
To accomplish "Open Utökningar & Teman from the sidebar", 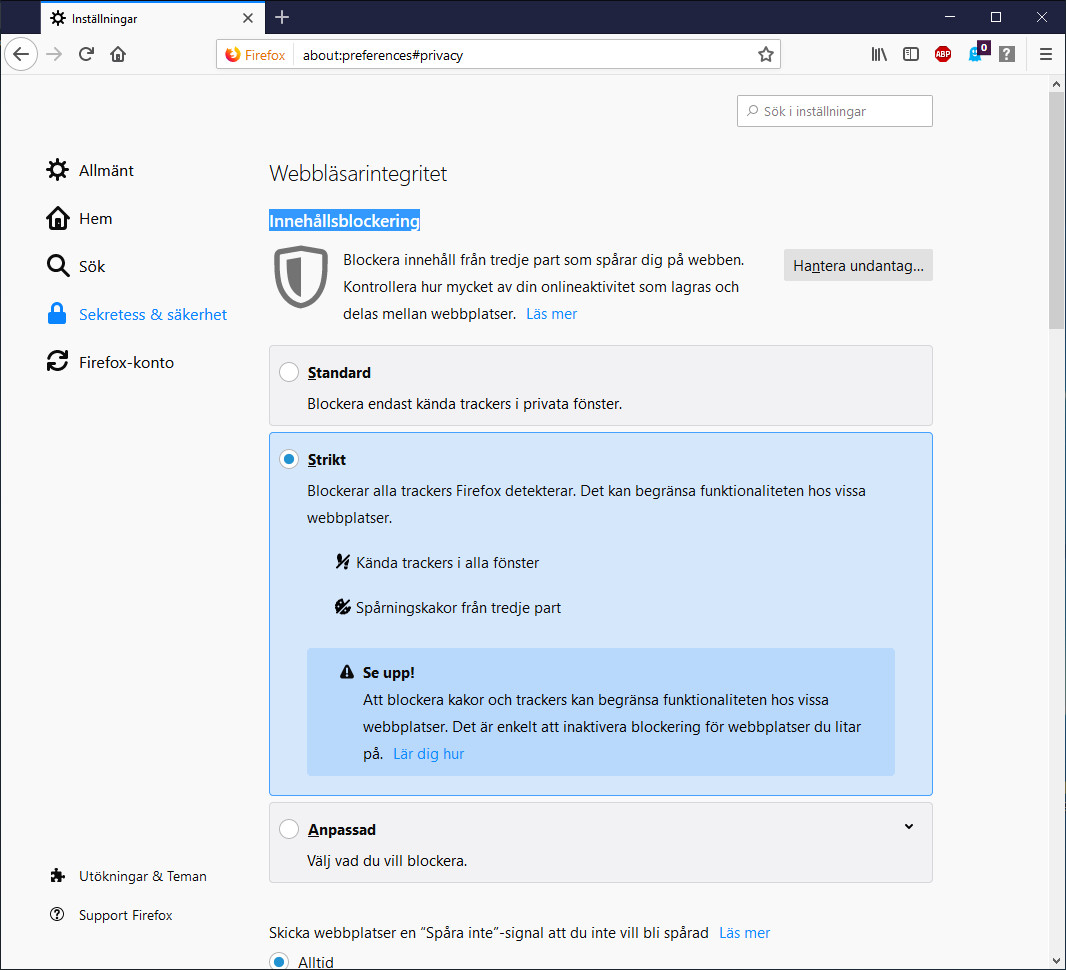I will 143,876.
